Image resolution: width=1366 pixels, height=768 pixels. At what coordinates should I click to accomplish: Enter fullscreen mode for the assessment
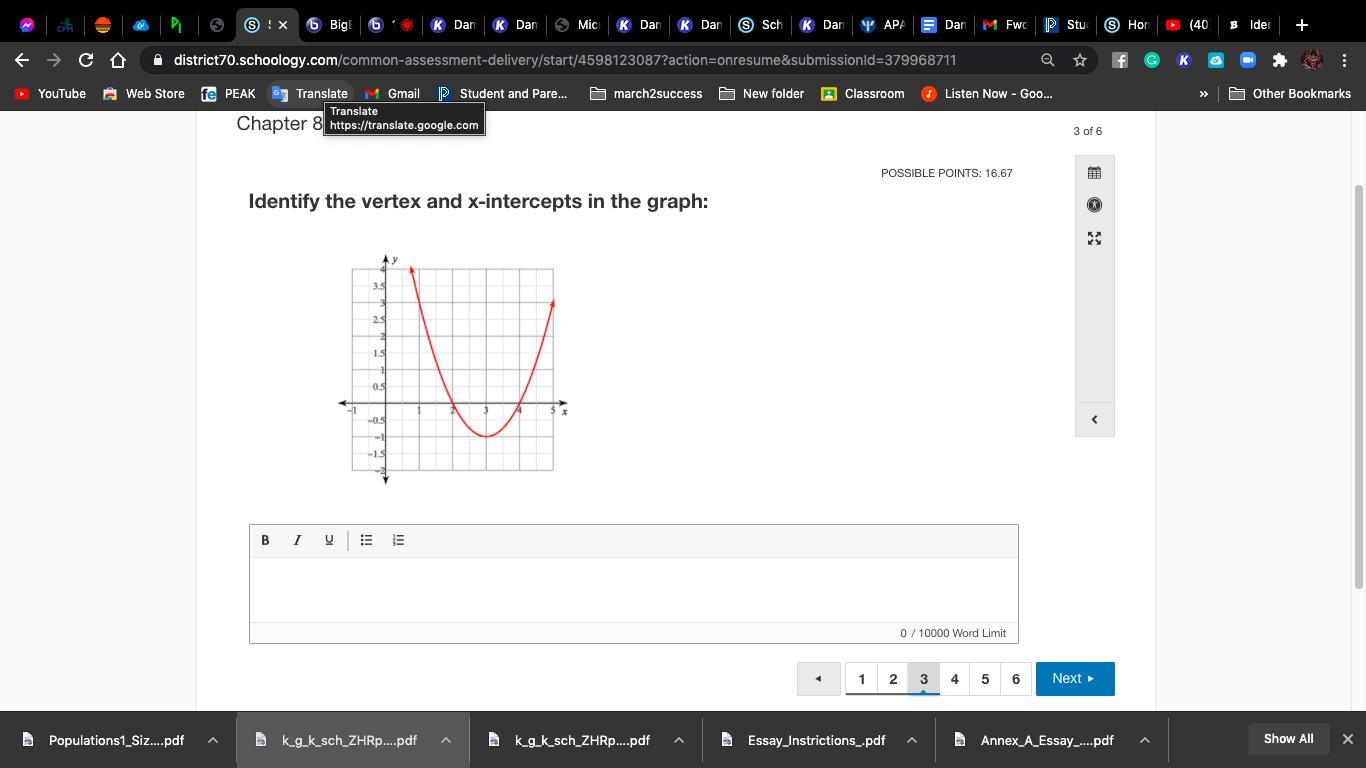coord(1094,238)
